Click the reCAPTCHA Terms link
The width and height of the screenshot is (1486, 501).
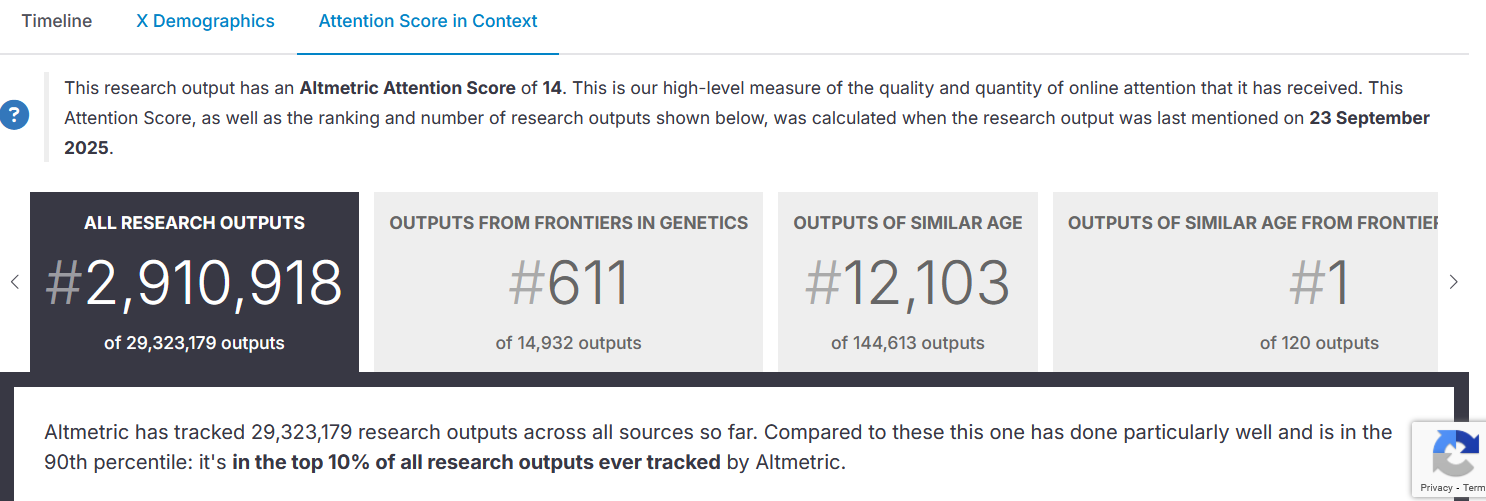(1474, 488)
